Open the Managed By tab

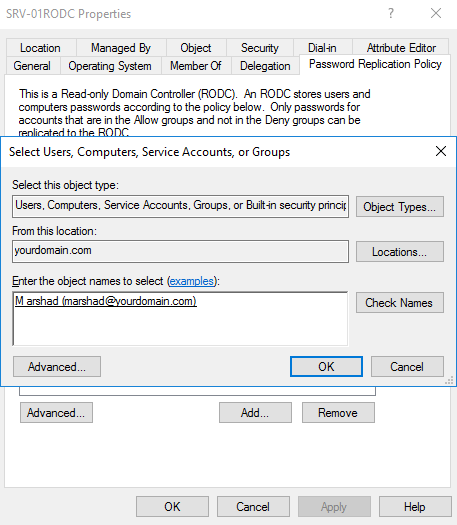121,48
